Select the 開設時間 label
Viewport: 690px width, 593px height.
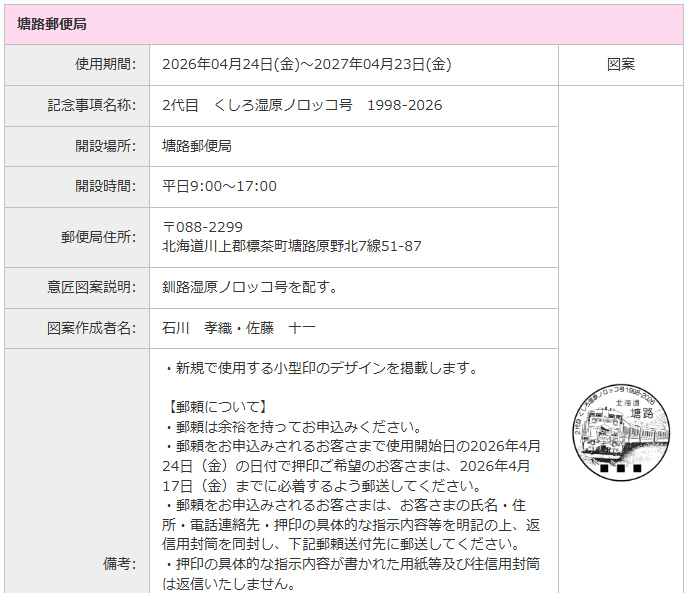pos(106,186)
